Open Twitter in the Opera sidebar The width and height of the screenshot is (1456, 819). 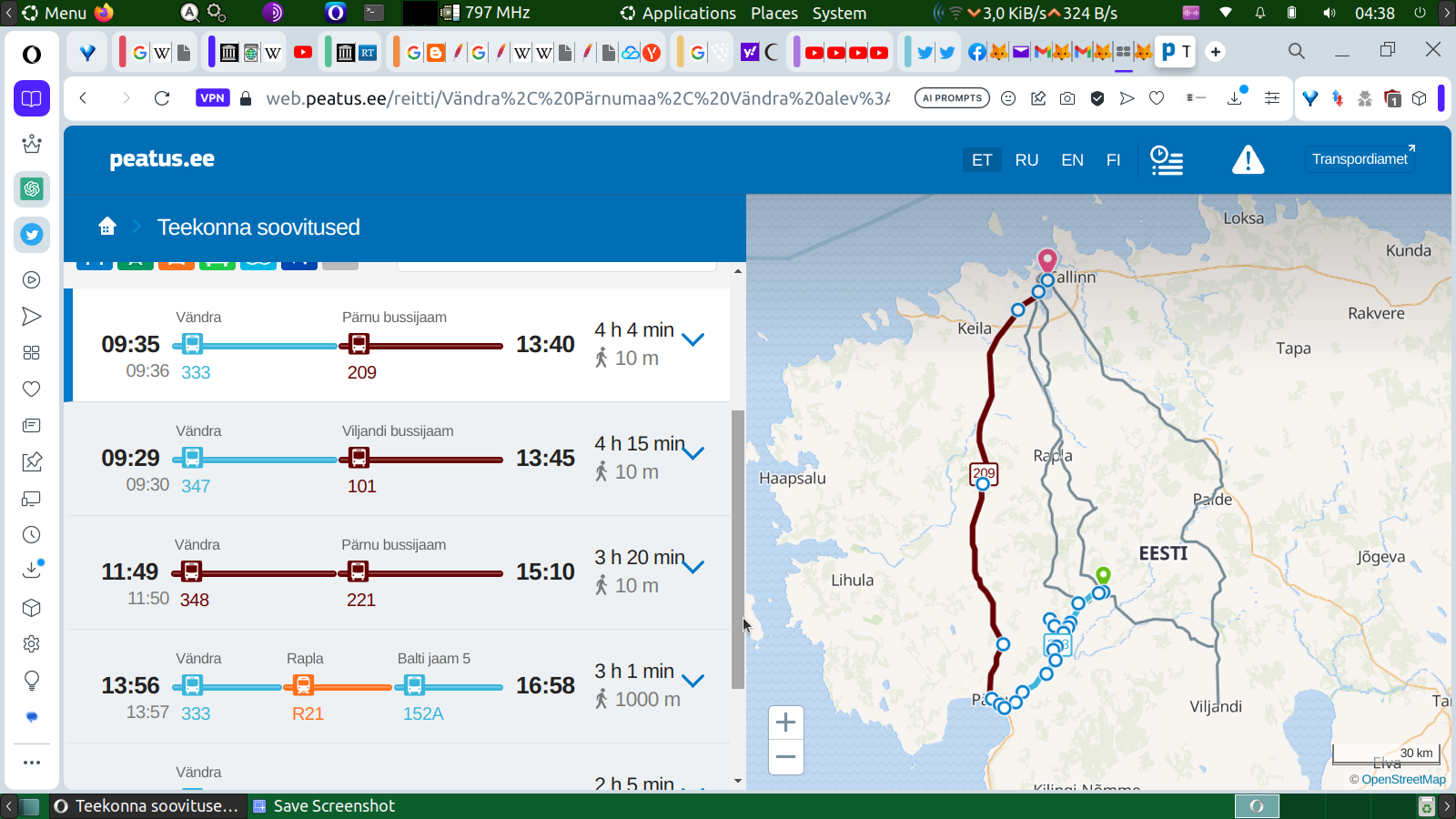pos(32,235)
